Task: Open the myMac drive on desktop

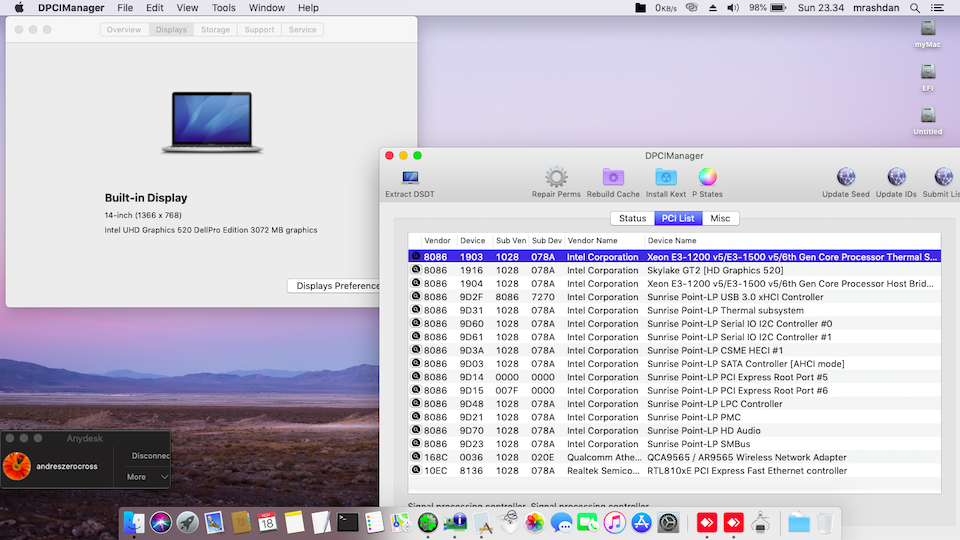Action: [928, 30]
